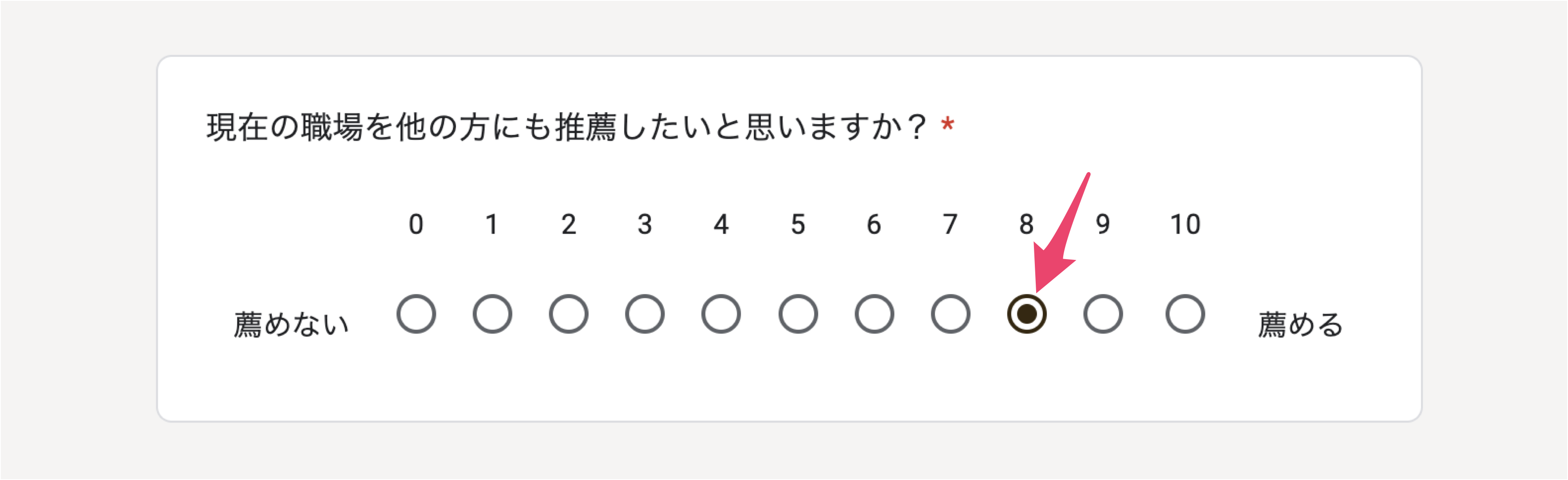Pick rating 7 radio button
The height and width of the screenshot is (480, 1568).
950,314
